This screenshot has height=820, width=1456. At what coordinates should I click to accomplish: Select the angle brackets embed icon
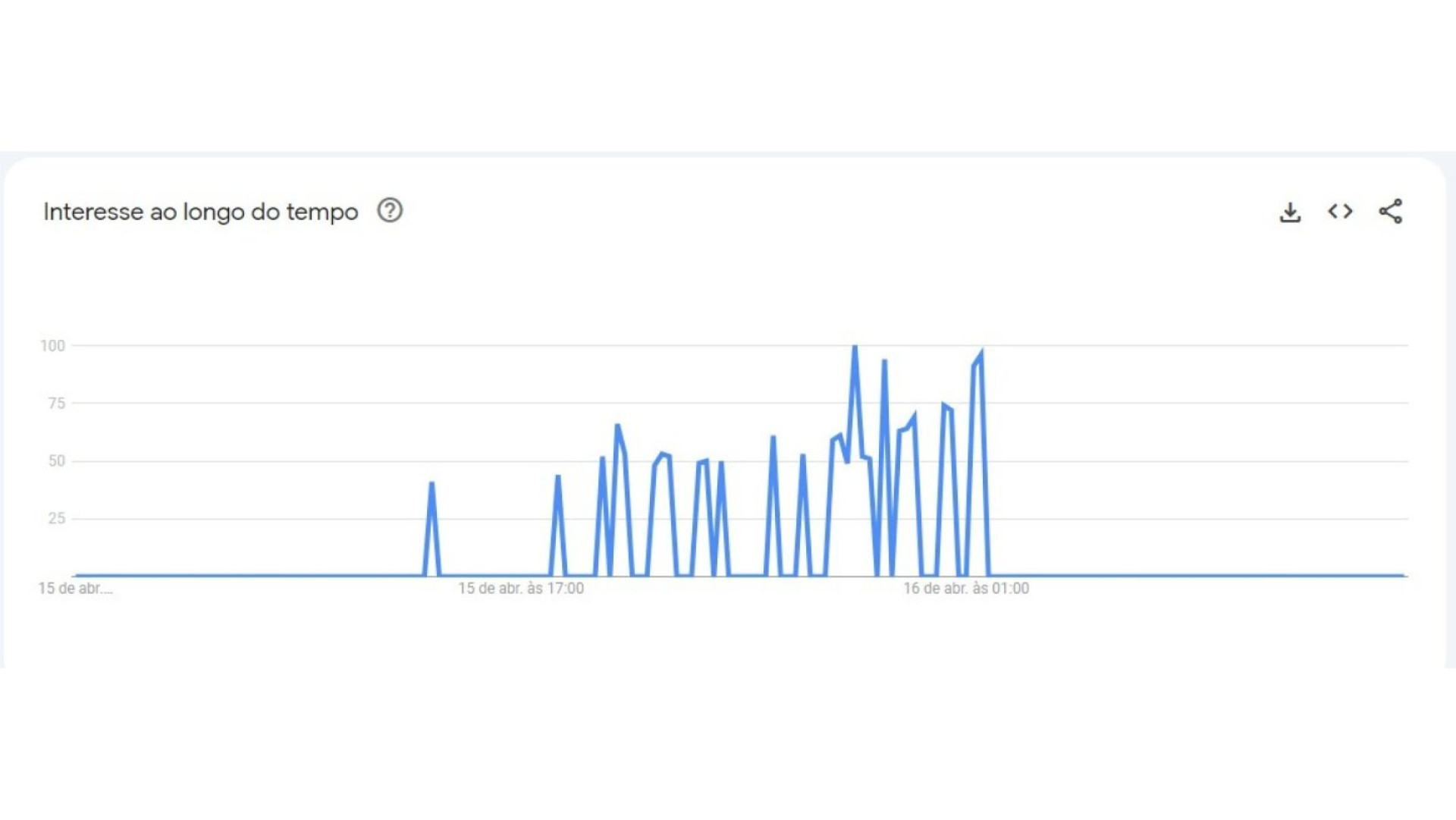click(x=1340, y=212)
